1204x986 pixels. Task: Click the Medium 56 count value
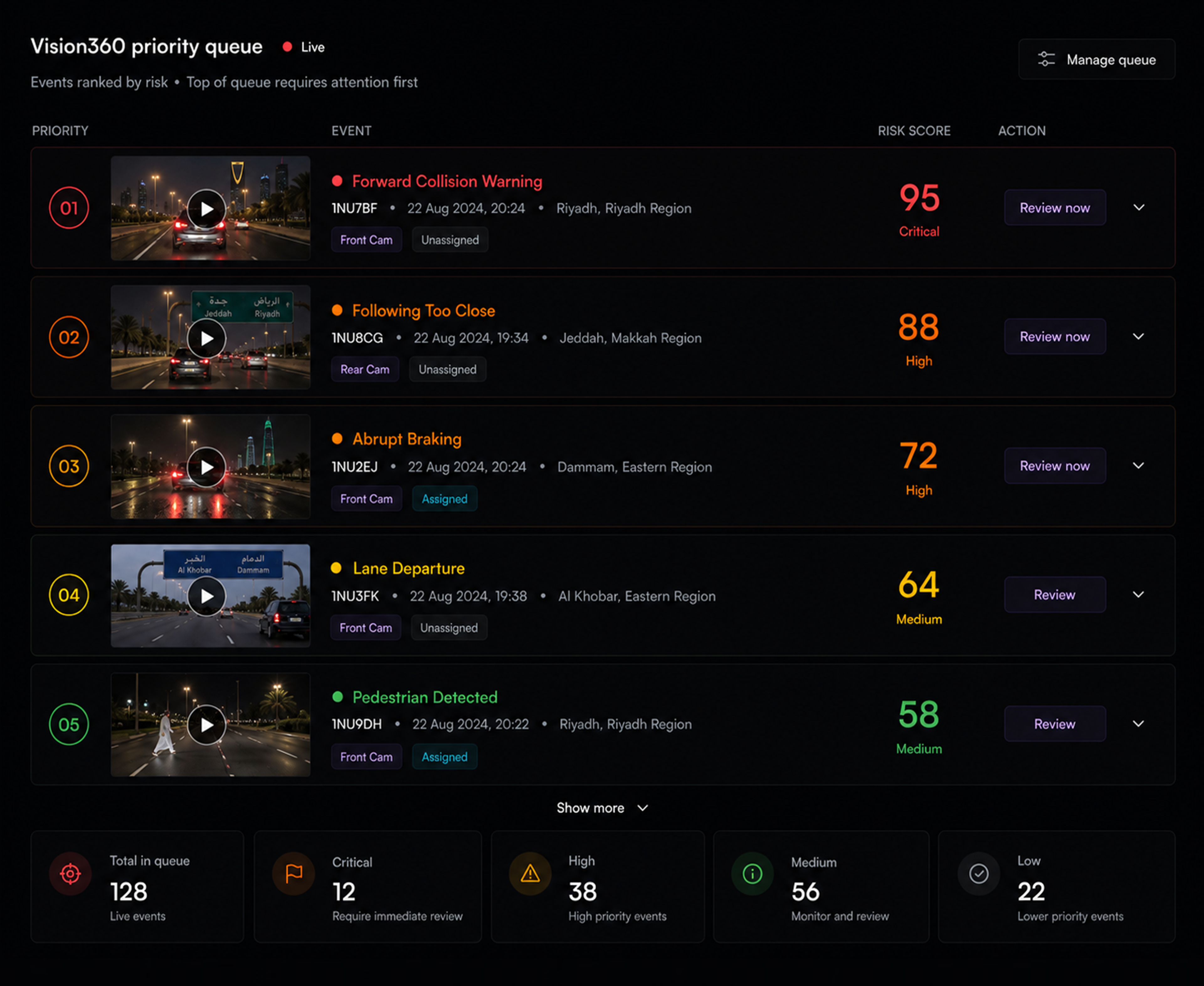click(805, 892)
